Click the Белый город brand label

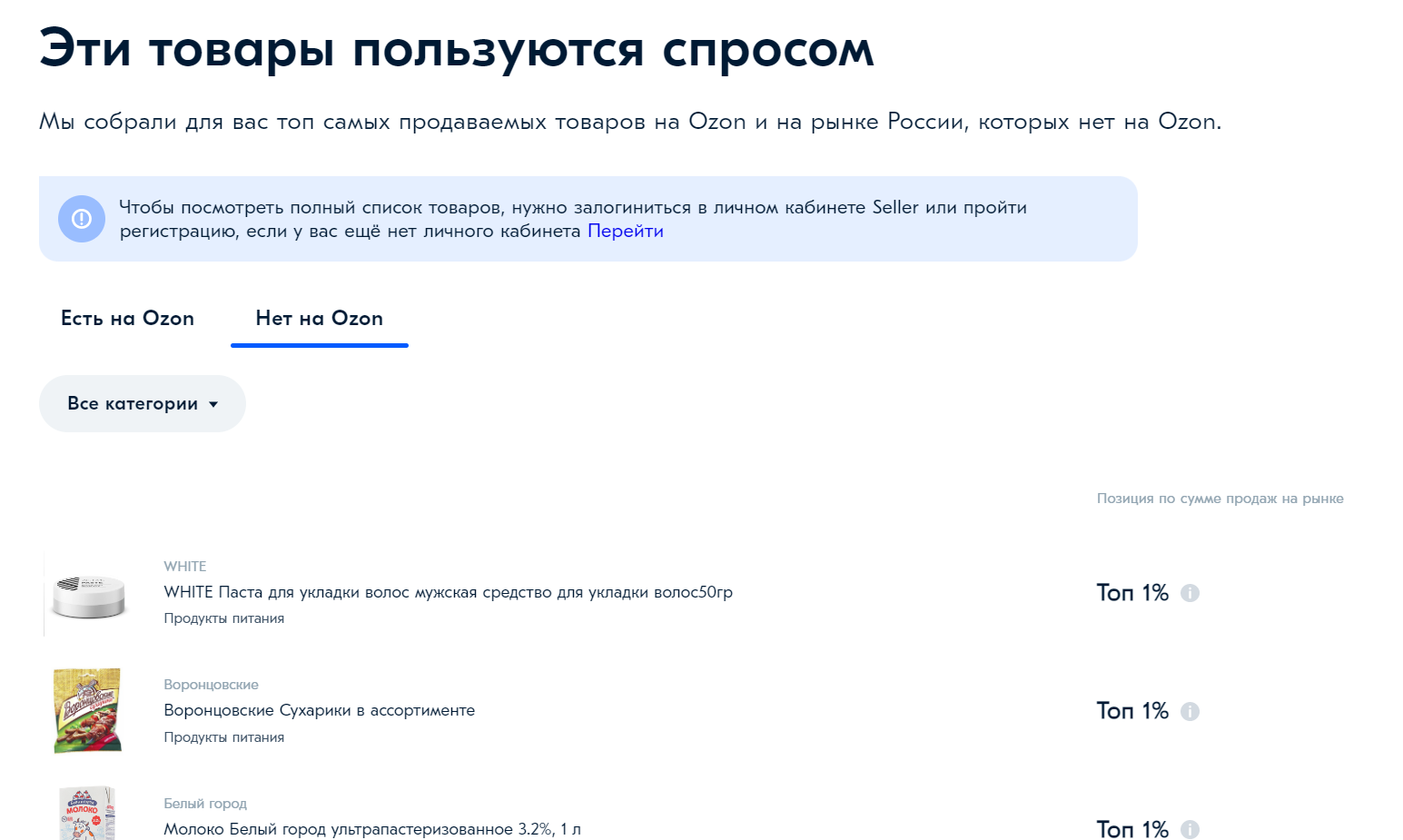tap(205, 803)
